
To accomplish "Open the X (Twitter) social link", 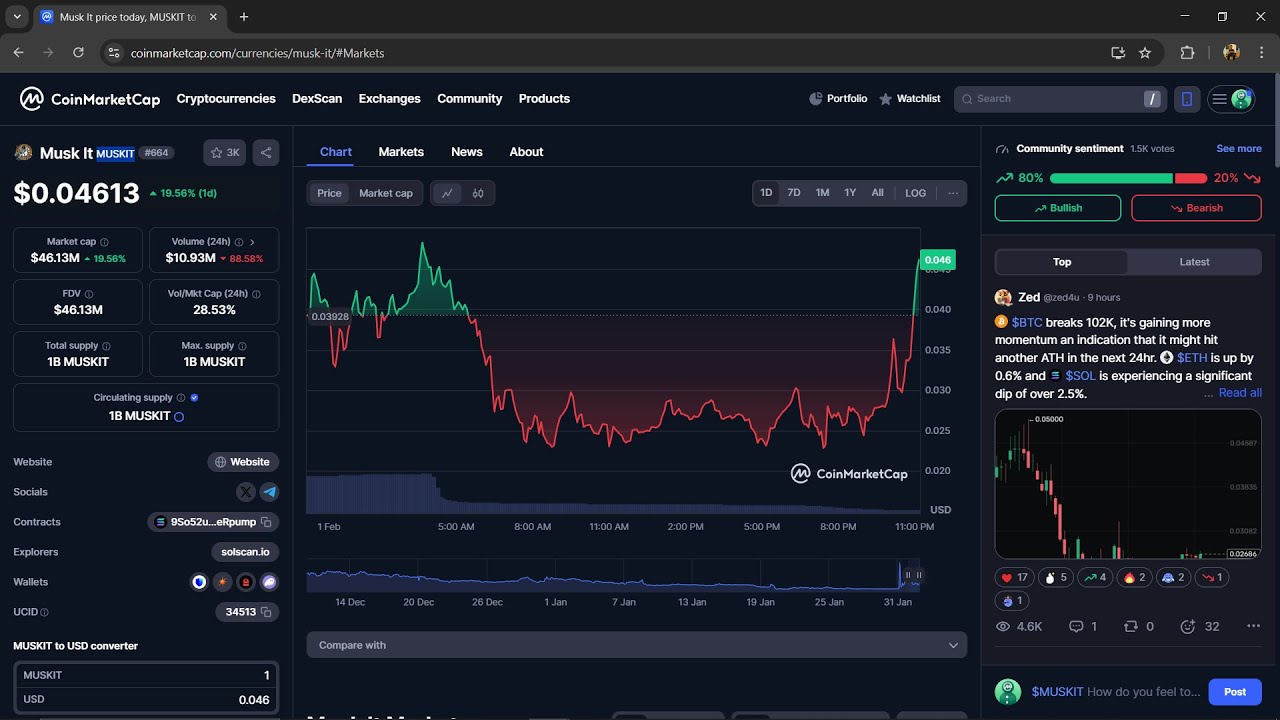I will [246, 492].
